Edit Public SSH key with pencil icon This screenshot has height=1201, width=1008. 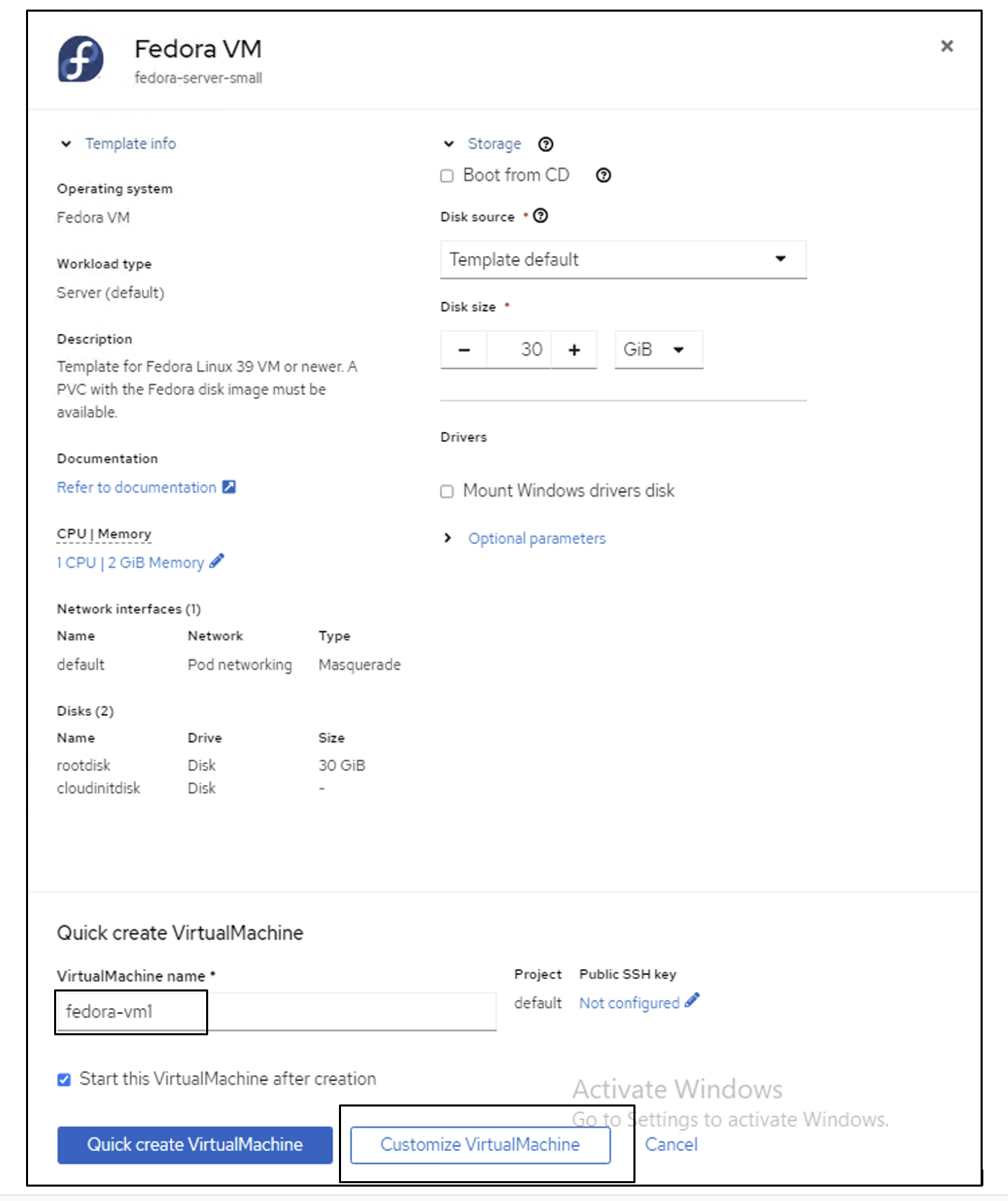692,1000
